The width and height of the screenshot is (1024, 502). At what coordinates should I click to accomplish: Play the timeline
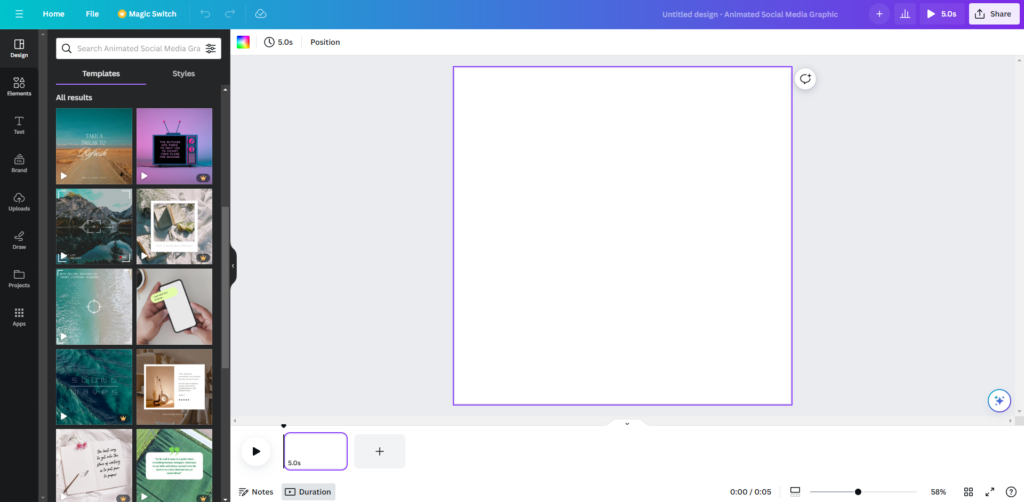click(x=256, y=451)
